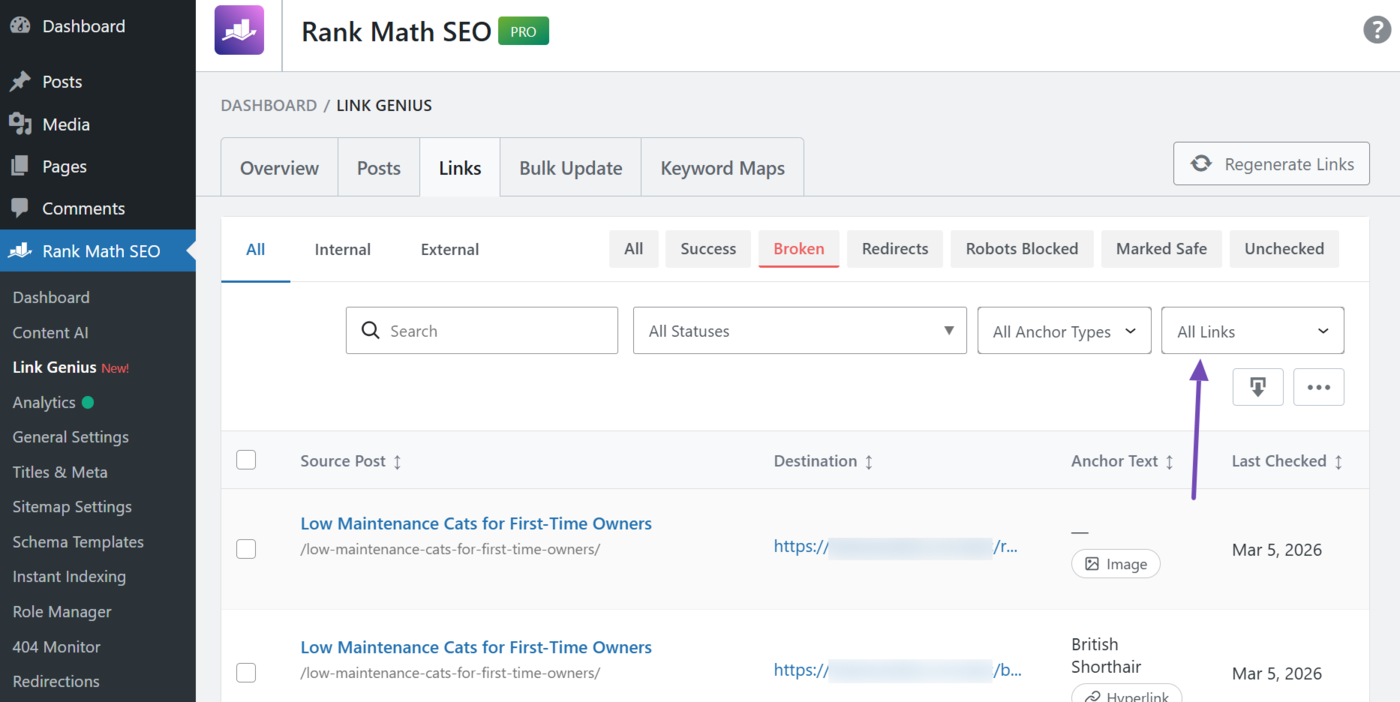The image size is (1400, 702).
Task: Open first Low Maintenance Cats post link
Action: coord(476,524)
